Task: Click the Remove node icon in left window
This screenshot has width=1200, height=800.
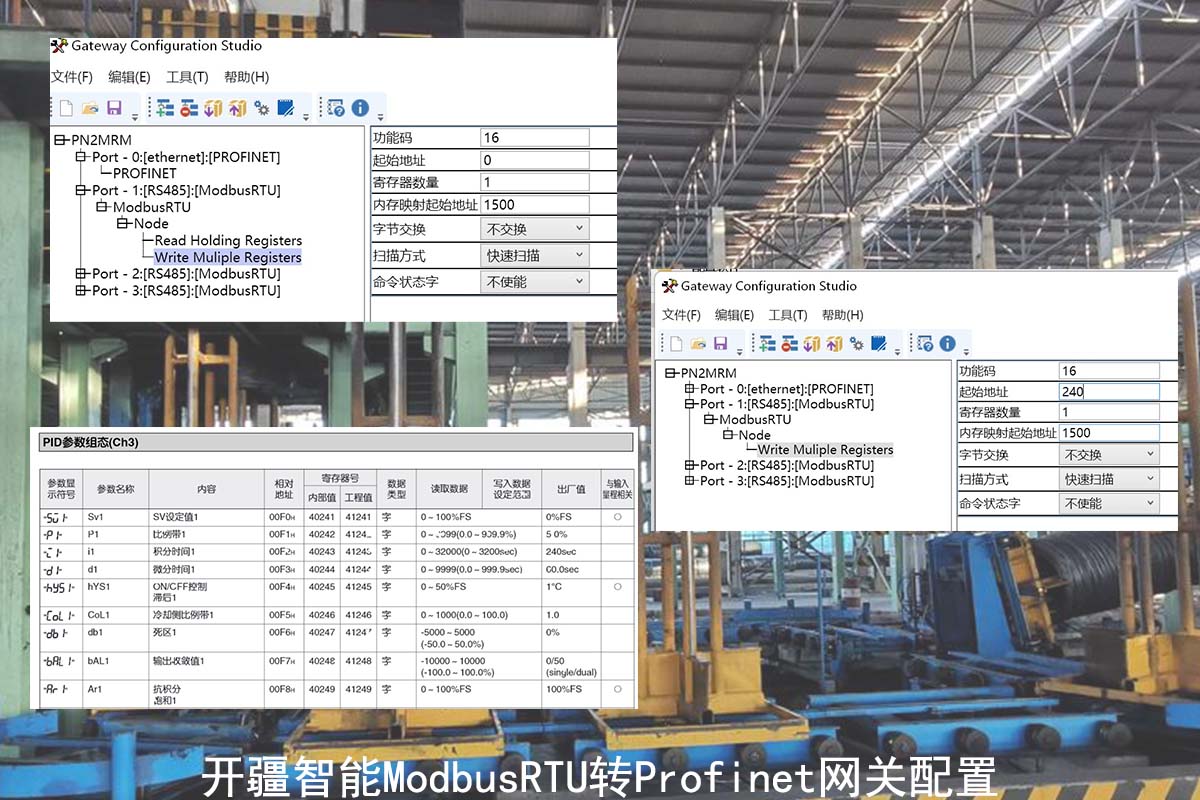Action: click(x=189, y=108)
